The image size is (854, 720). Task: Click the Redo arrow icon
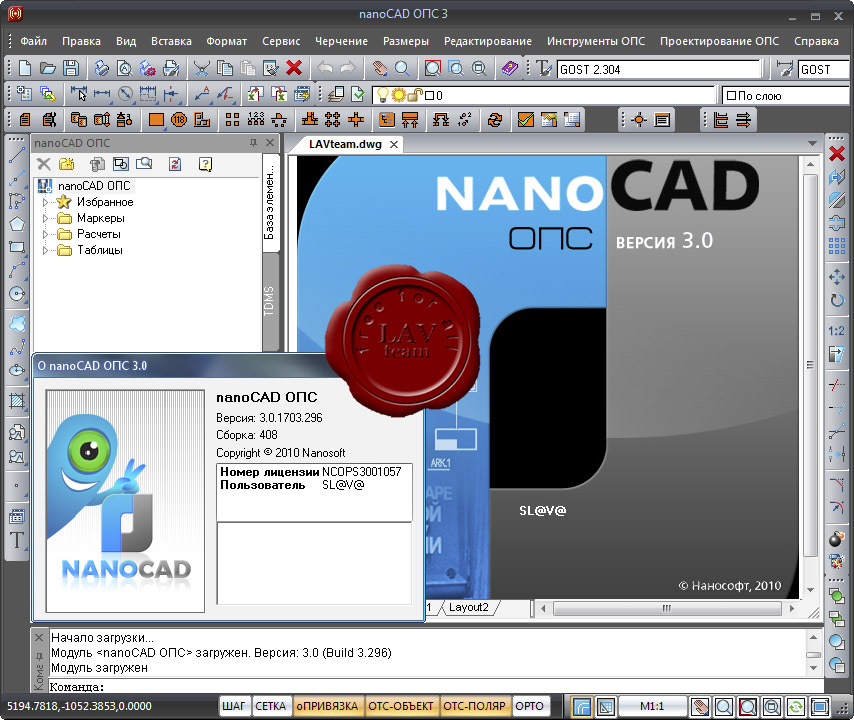pyautogui.click(x=348, y=68)
